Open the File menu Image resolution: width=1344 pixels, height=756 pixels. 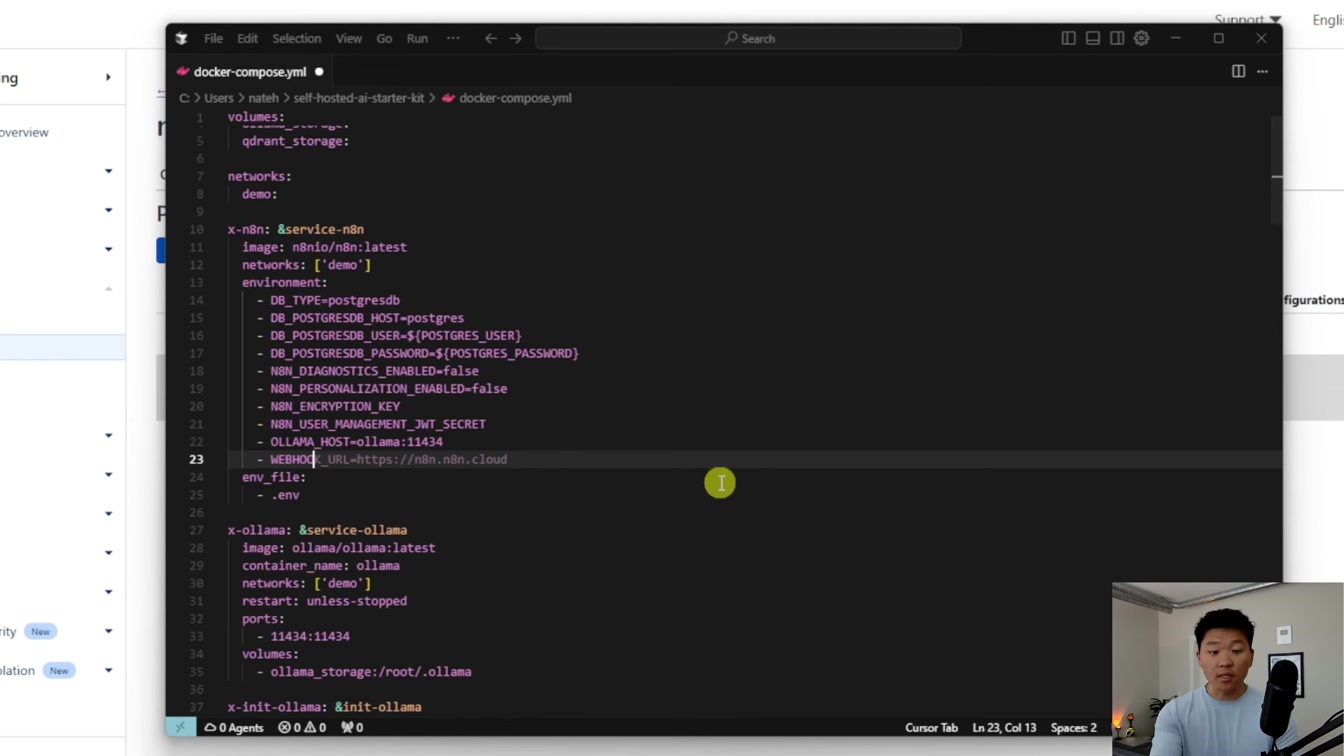point(213,38)
